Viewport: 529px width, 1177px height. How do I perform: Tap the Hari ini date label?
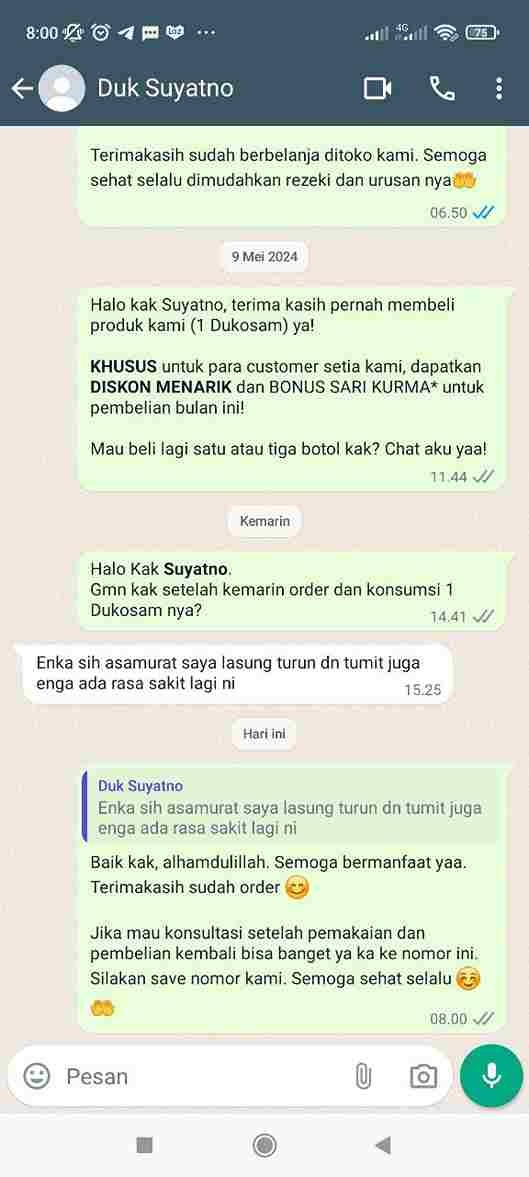click(x=264, y=733)
